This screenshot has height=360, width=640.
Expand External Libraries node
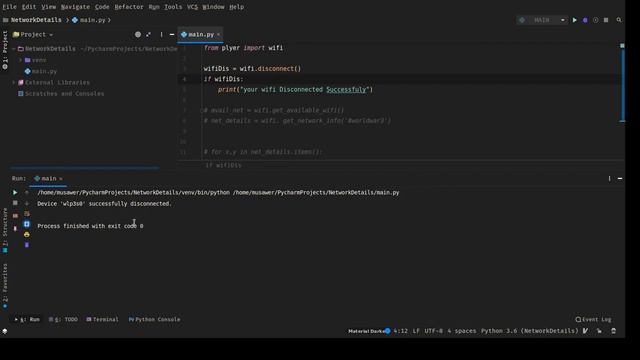pos(14,82)
